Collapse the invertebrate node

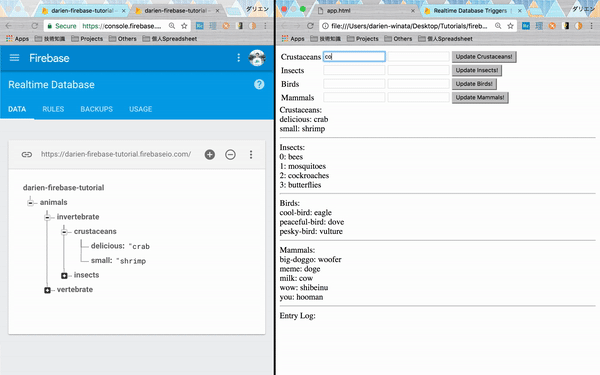[47, 217]
